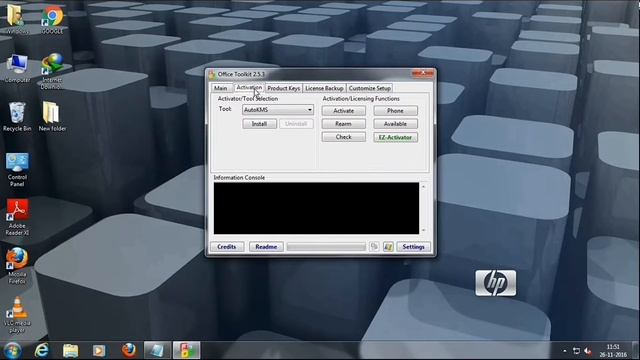Open the Windows folder on the desktop

pos(17,19)
